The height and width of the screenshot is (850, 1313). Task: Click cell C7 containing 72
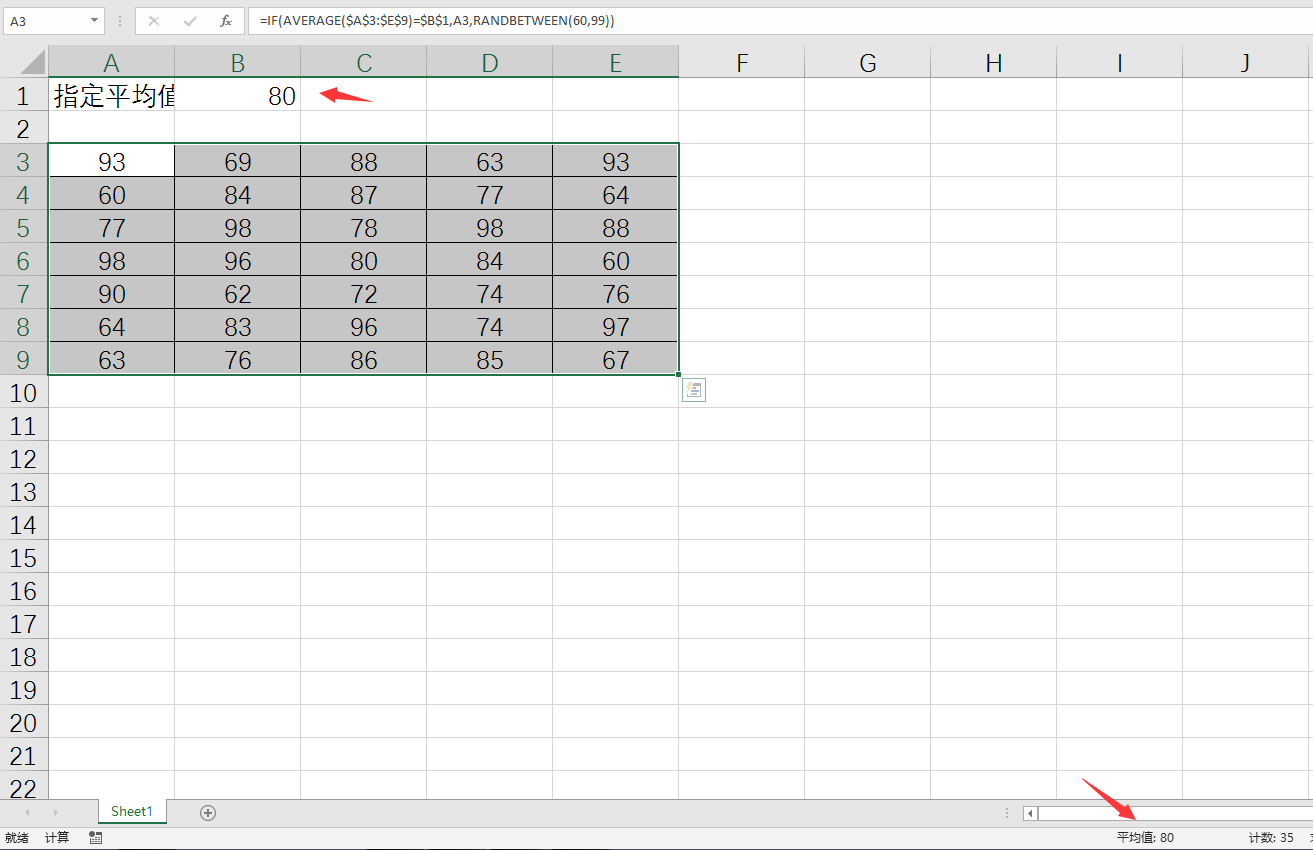tap(363, 293)
